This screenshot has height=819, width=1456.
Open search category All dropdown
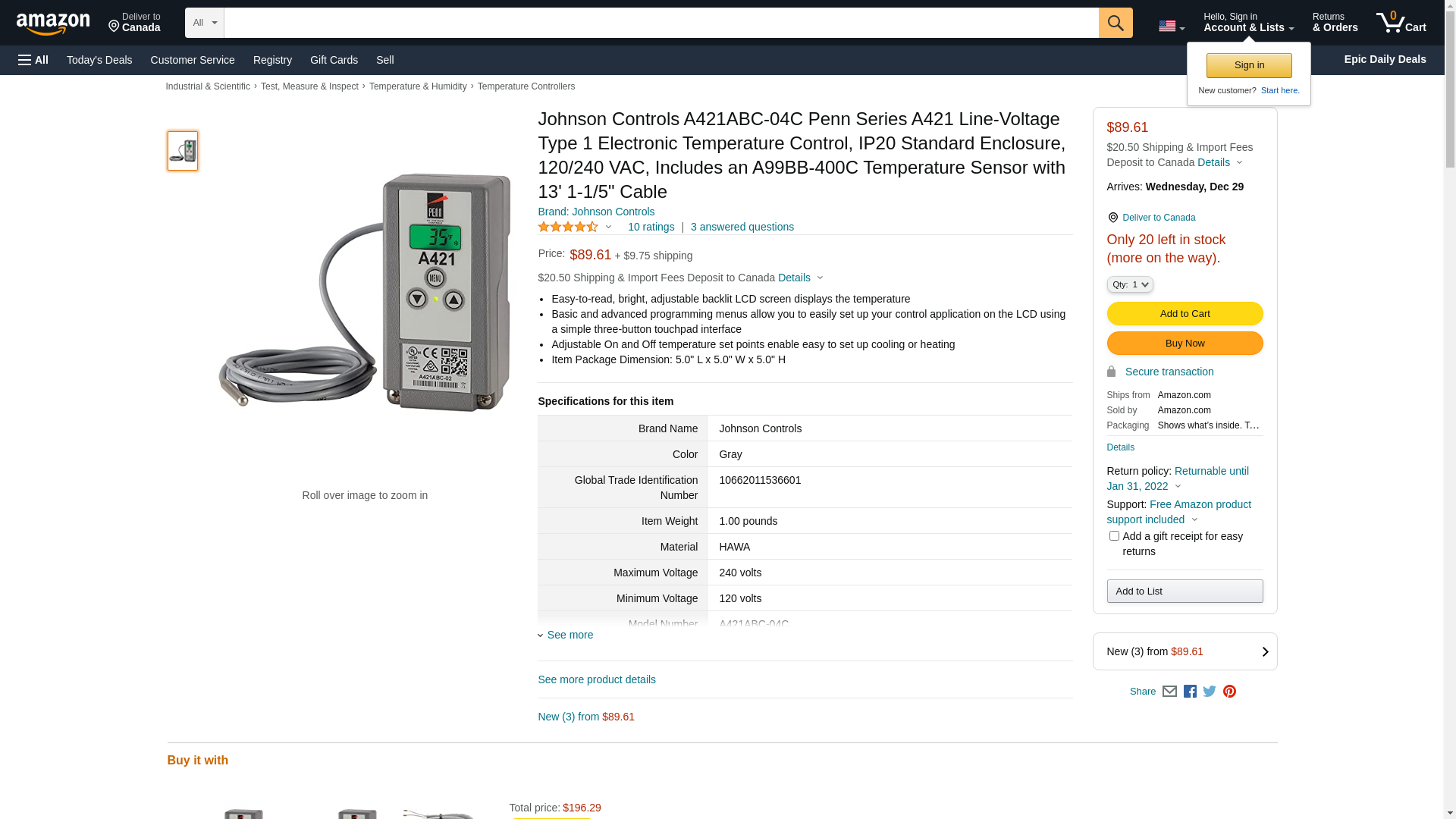[204, 23]
